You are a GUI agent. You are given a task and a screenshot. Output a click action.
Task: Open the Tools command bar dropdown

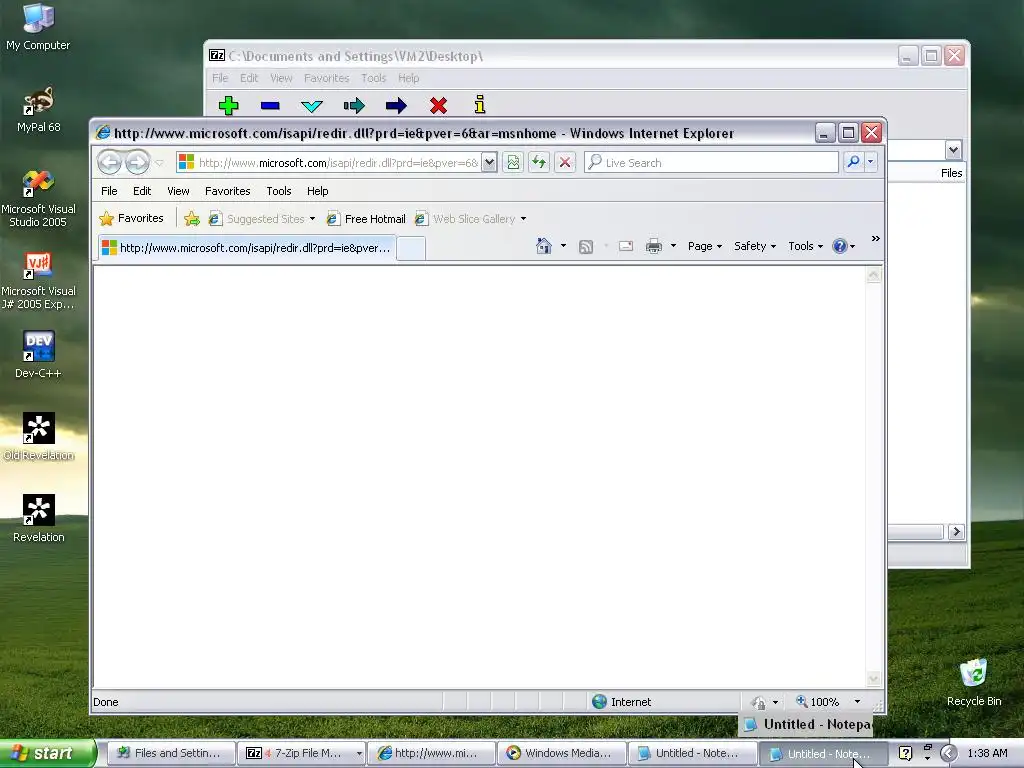coord(805,246)
